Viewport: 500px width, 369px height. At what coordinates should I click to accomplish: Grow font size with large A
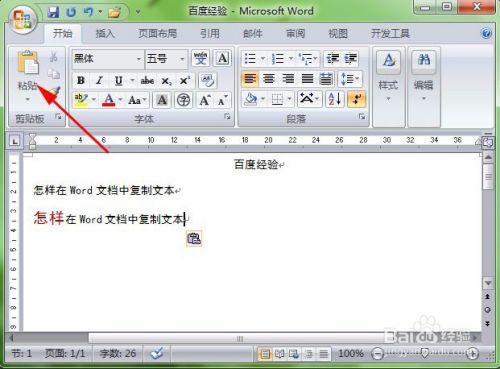pyautogui.click(x=205, y=100)
